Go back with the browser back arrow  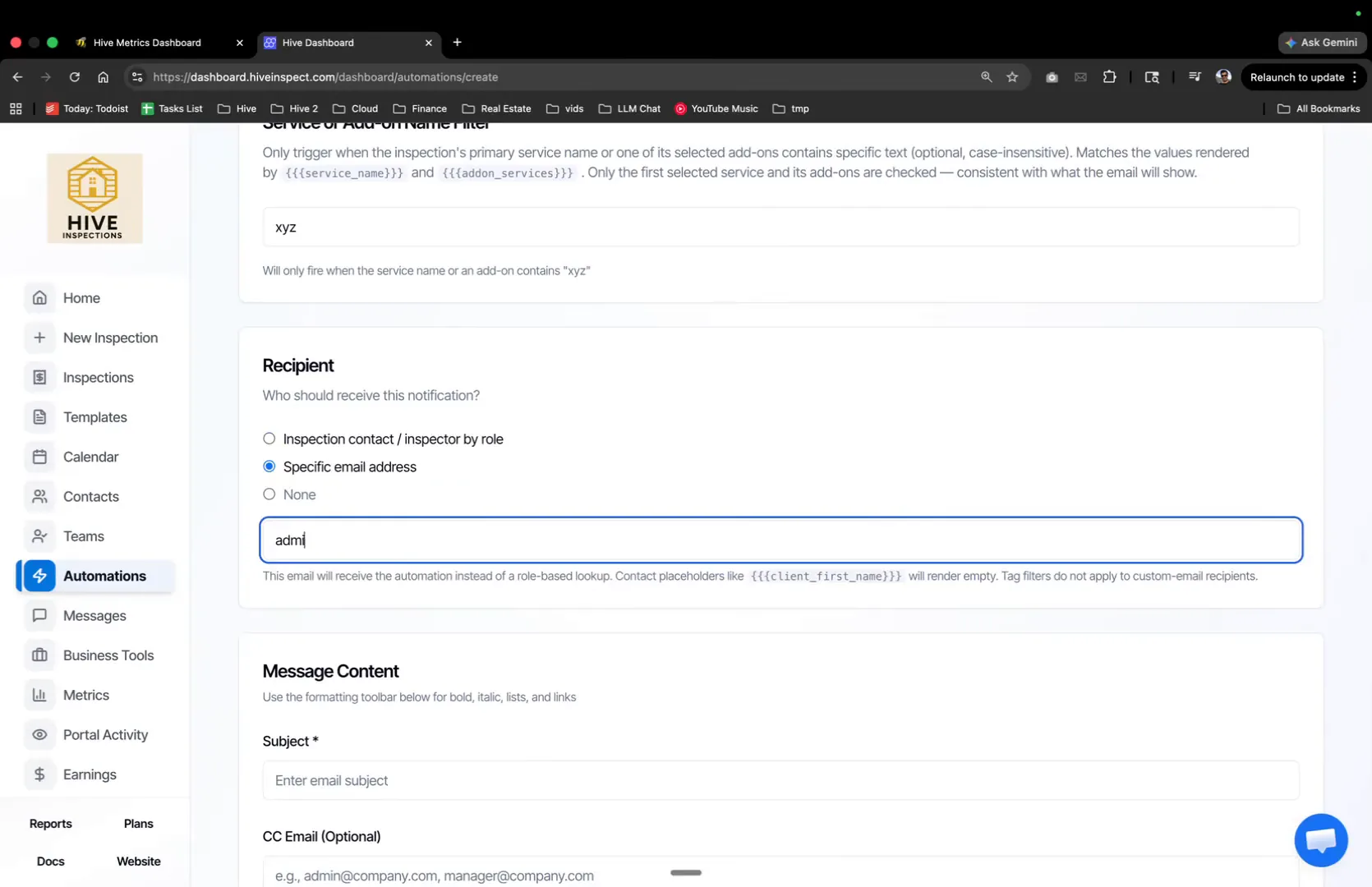pyautogui.click(x=18, y=77)
